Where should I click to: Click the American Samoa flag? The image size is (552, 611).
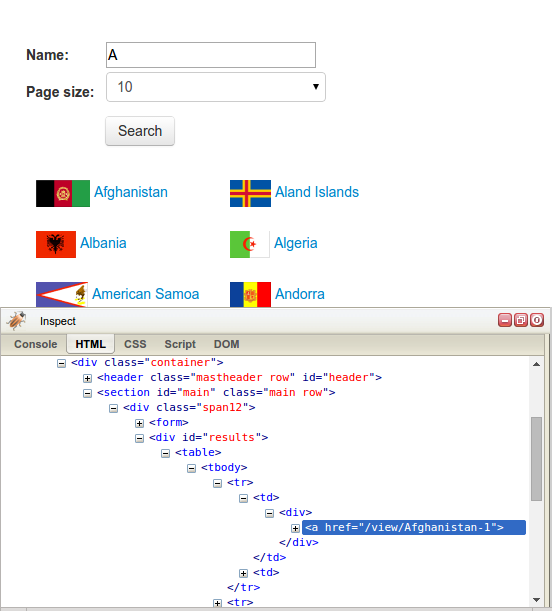click(62, 295)
